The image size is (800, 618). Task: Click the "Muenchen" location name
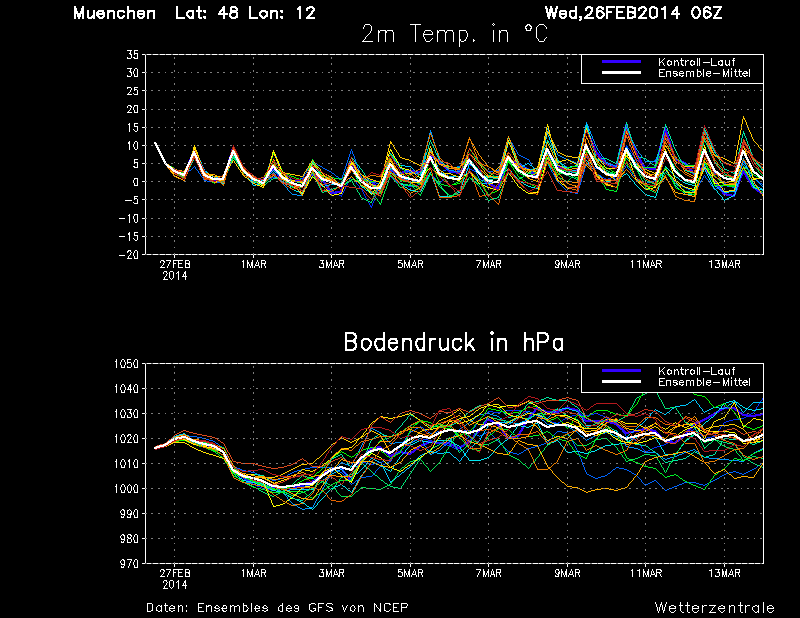[x=114, y=13]
